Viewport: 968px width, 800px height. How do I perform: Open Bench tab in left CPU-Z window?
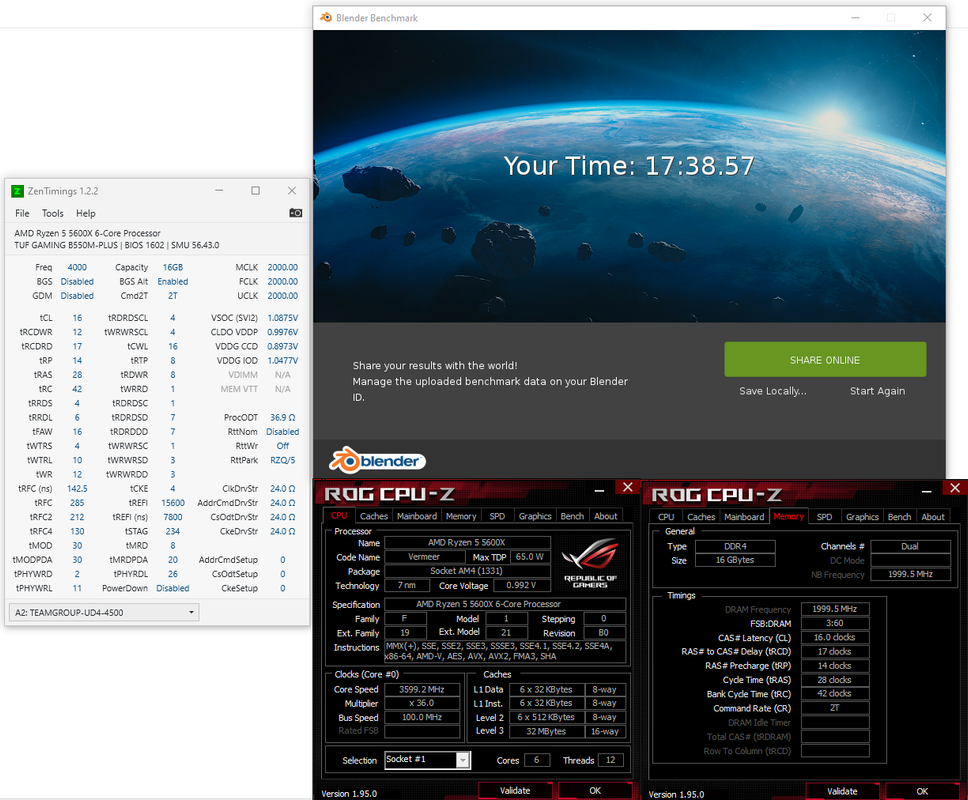[x=572, y=516]
